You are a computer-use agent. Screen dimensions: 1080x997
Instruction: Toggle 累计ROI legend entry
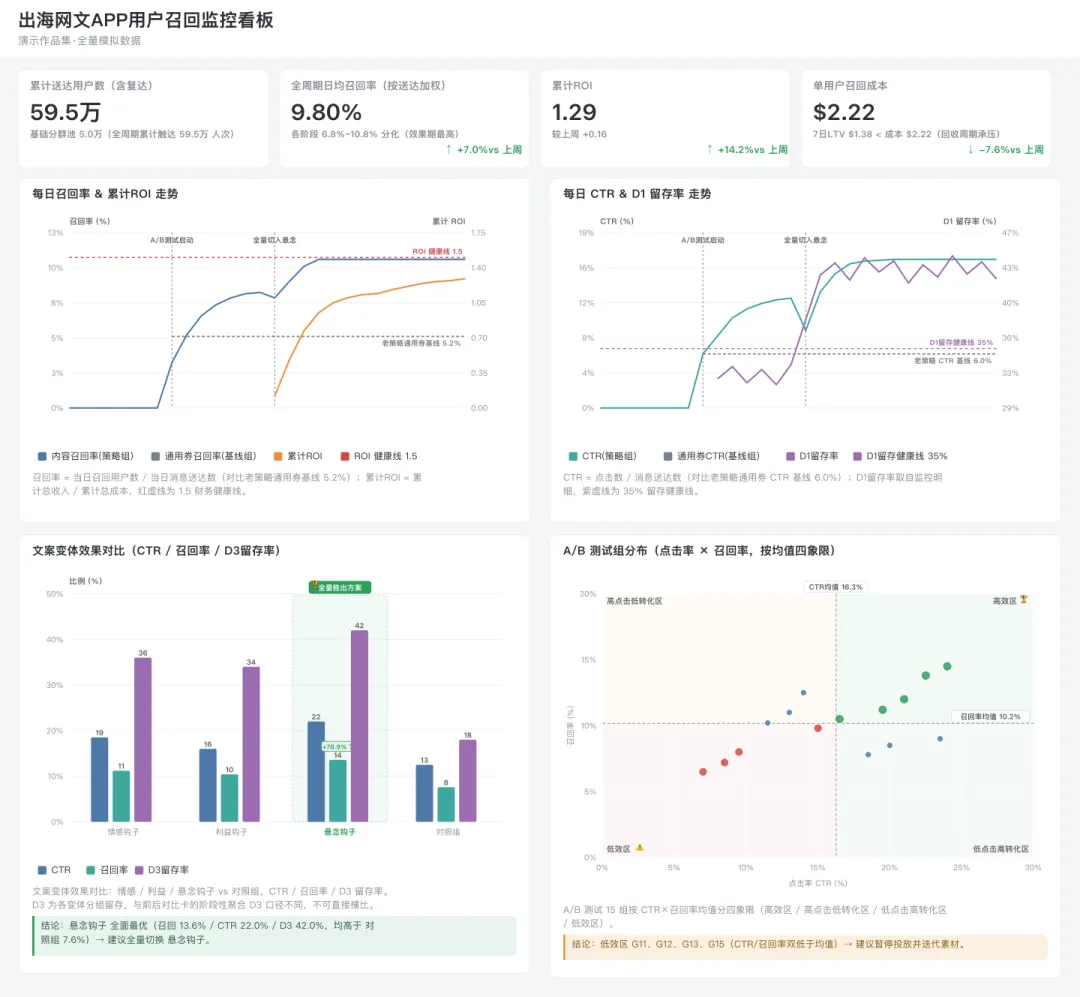pos(298,456)
